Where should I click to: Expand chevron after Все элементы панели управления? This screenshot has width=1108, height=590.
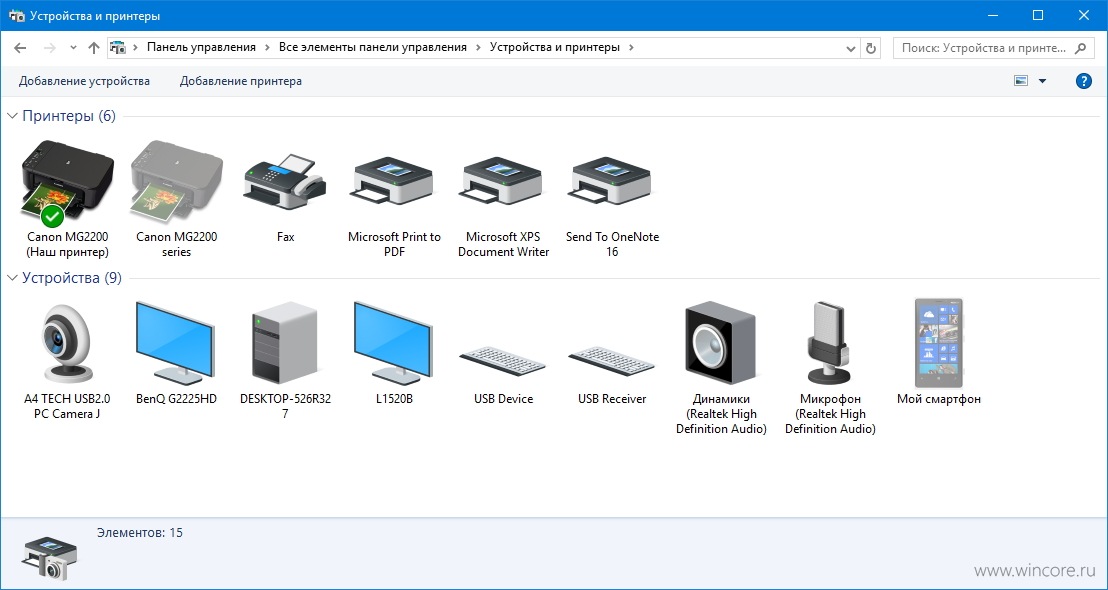[478, 47]
